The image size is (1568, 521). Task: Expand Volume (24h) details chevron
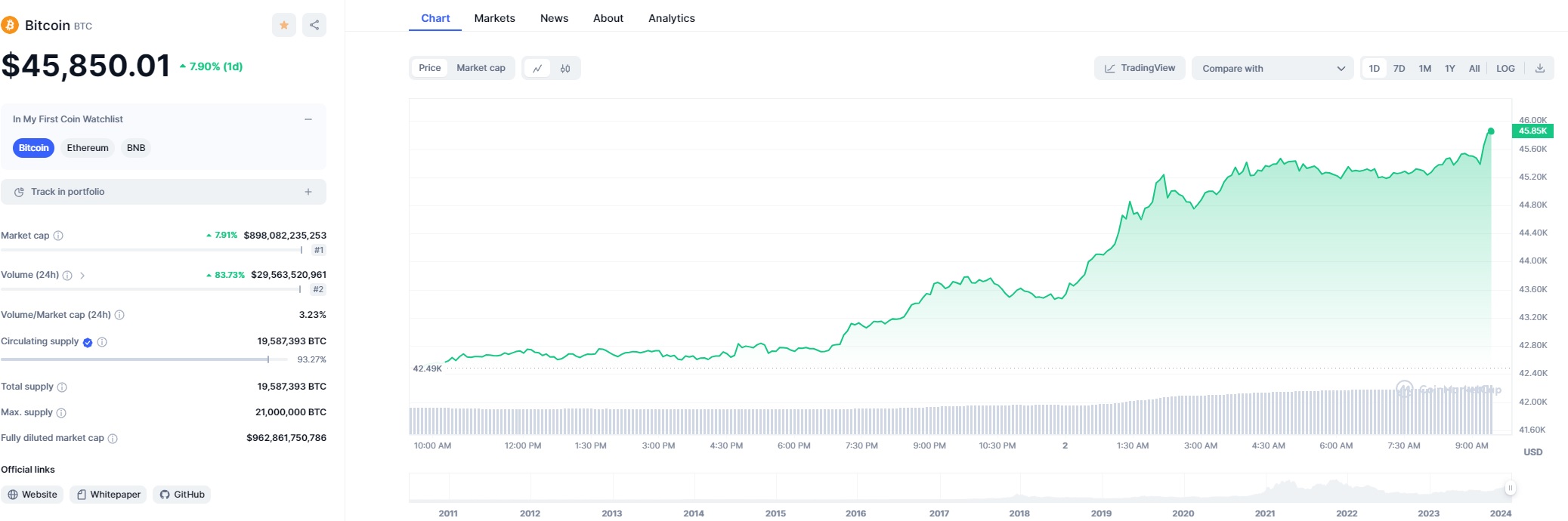[82, 276]
